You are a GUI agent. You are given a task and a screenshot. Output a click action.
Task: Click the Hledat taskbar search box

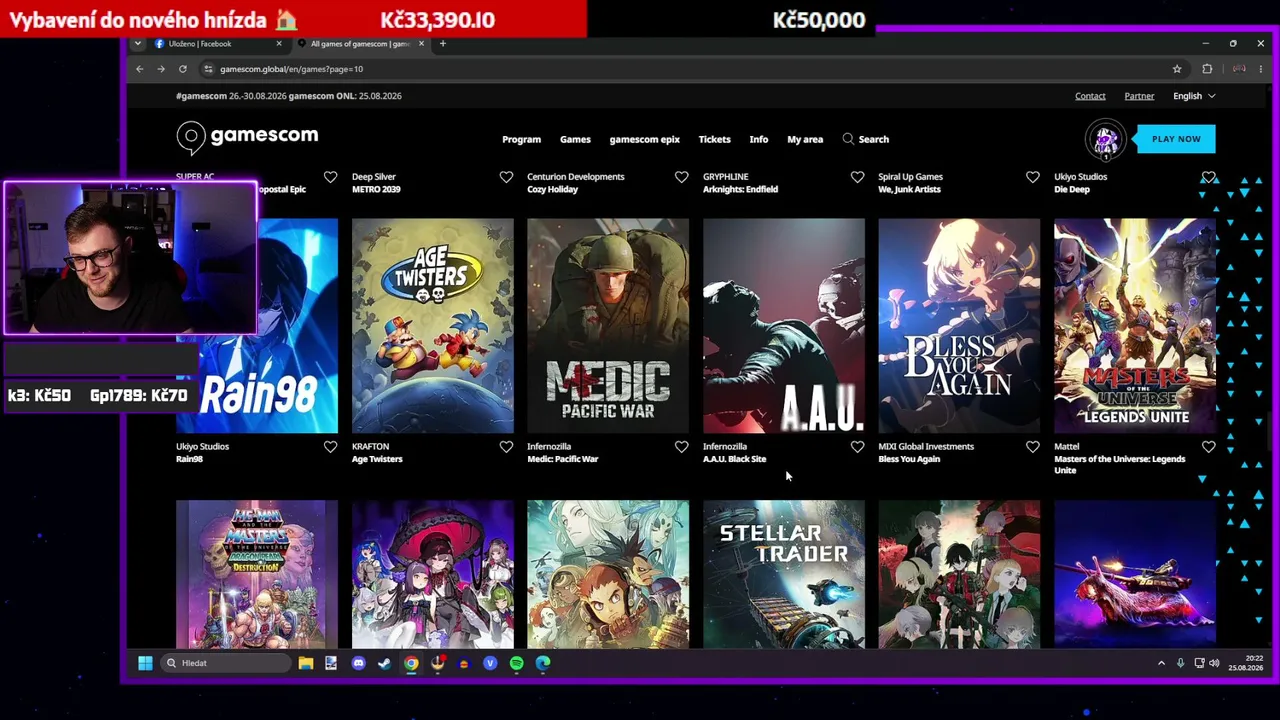coord(226,663)
